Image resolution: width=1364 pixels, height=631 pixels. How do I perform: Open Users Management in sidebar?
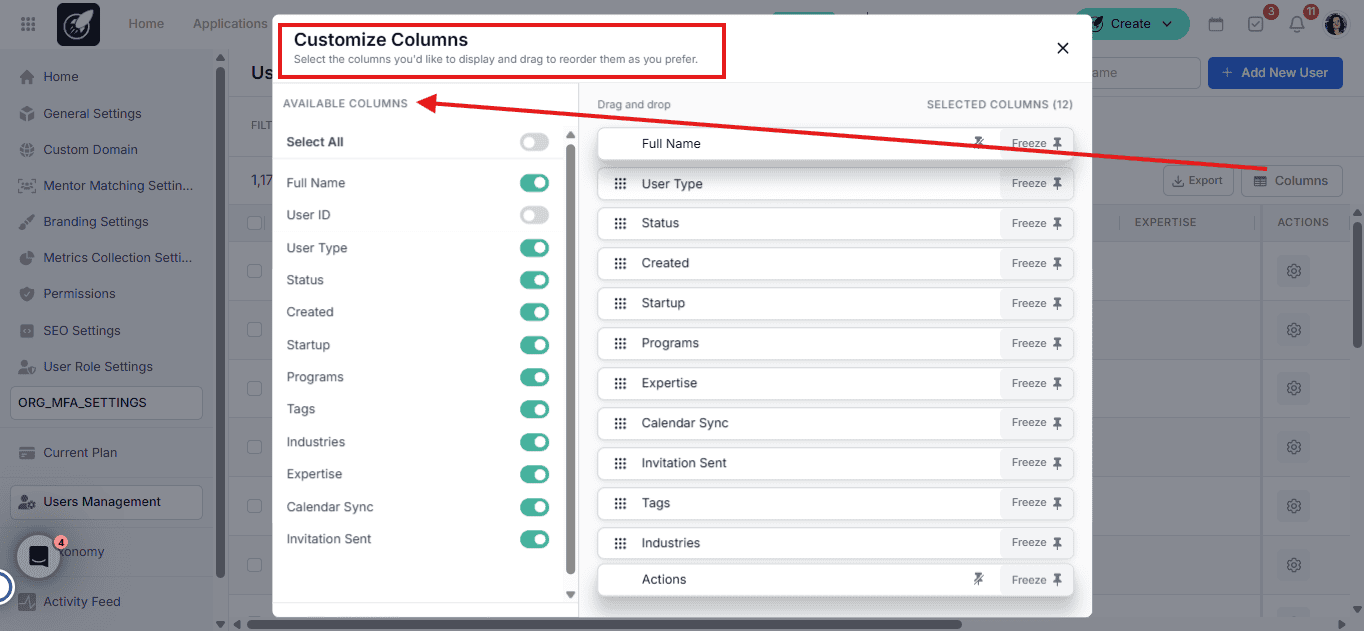pos(106,502)
